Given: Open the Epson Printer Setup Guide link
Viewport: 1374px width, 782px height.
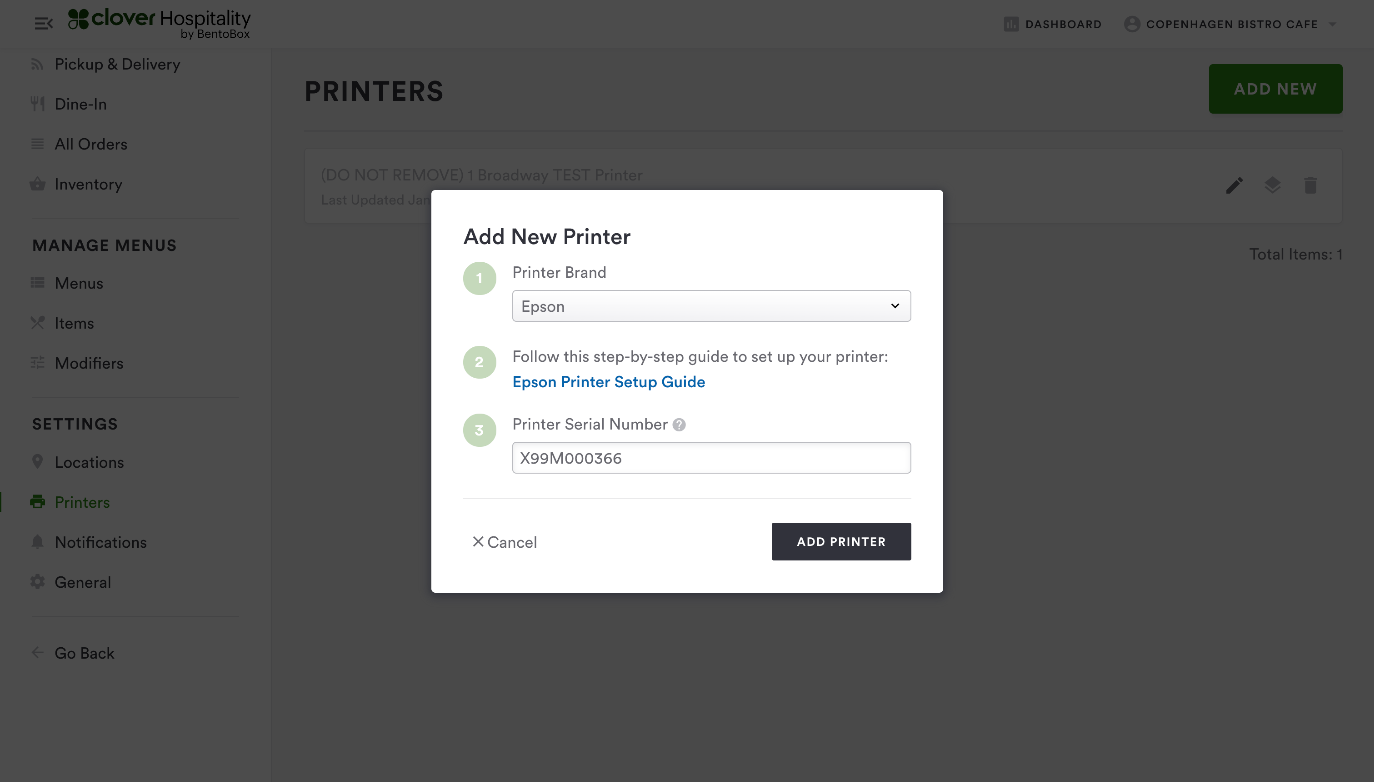Looking at the screenshot, I should point(609,382).
